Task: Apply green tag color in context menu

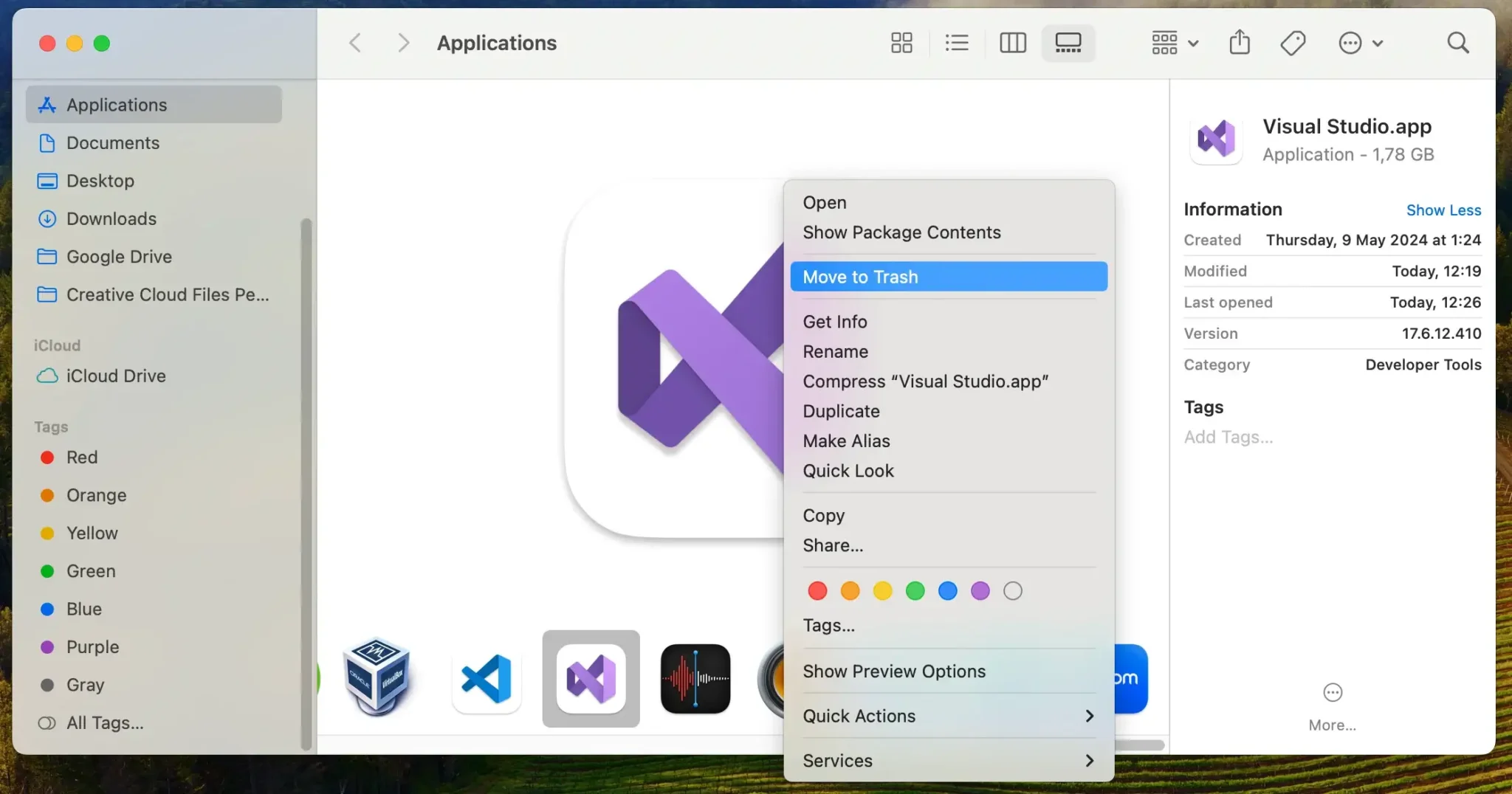Action: coord(915,591)
